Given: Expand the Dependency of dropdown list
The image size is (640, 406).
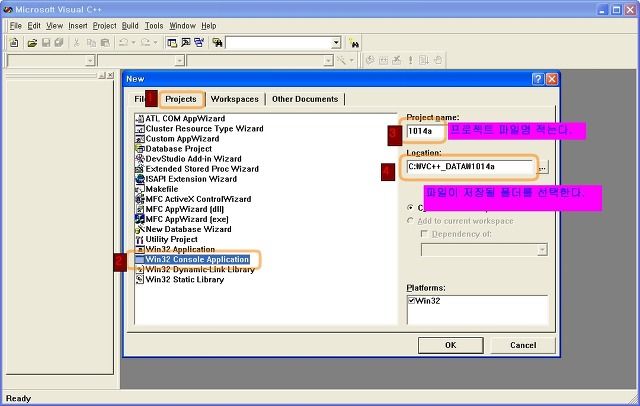Looking at the screenshot, I should coord(542,250).
